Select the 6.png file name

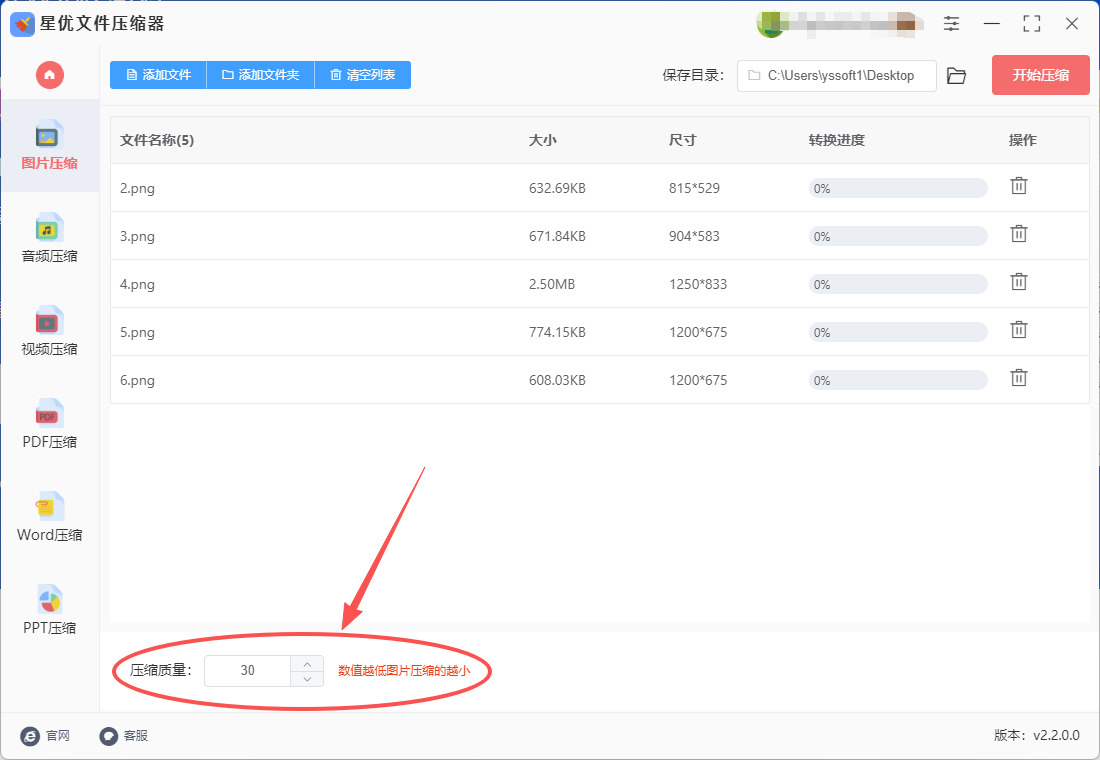pos(138,380)
